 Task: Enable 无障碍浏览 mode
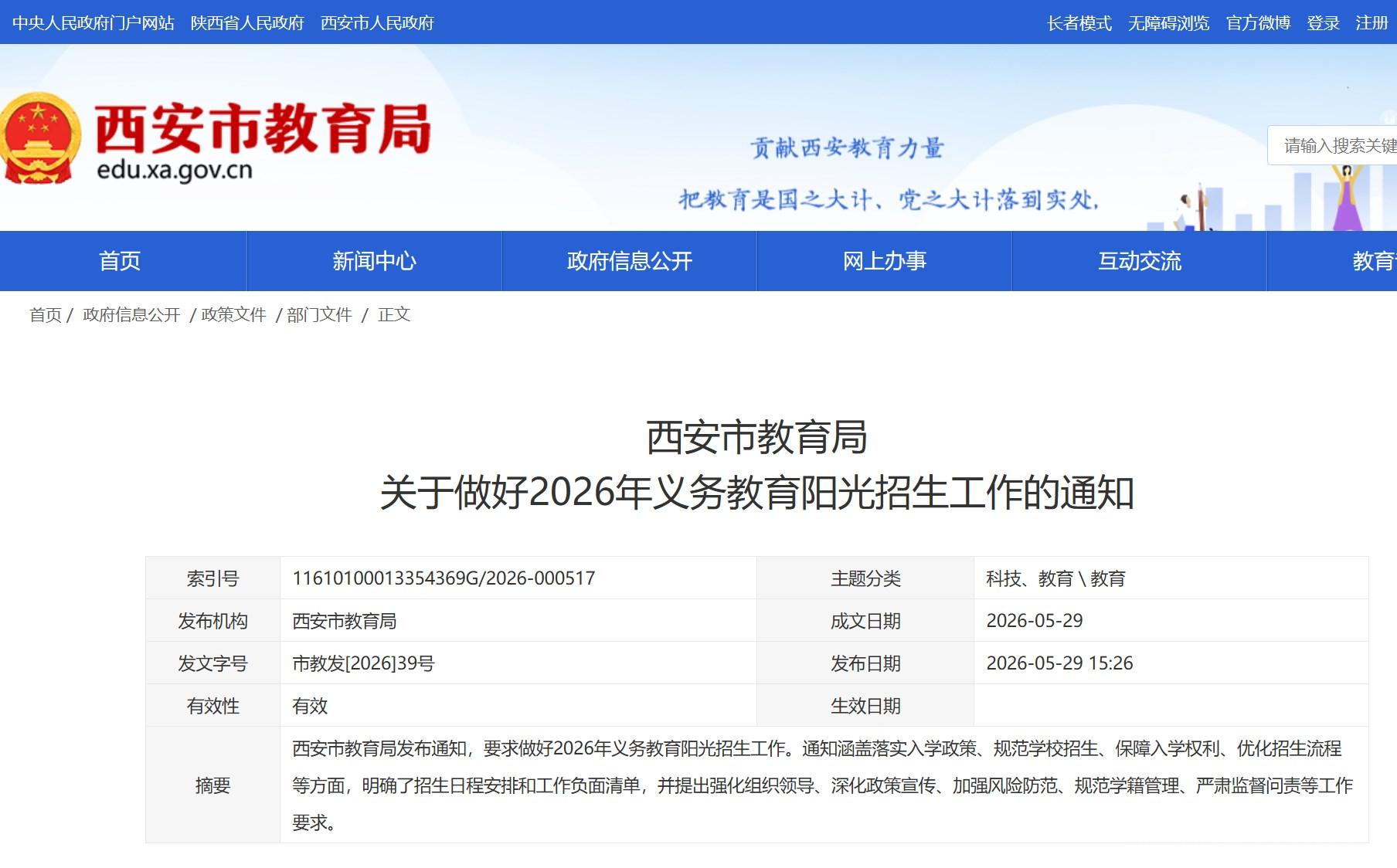coord(1169,23)
